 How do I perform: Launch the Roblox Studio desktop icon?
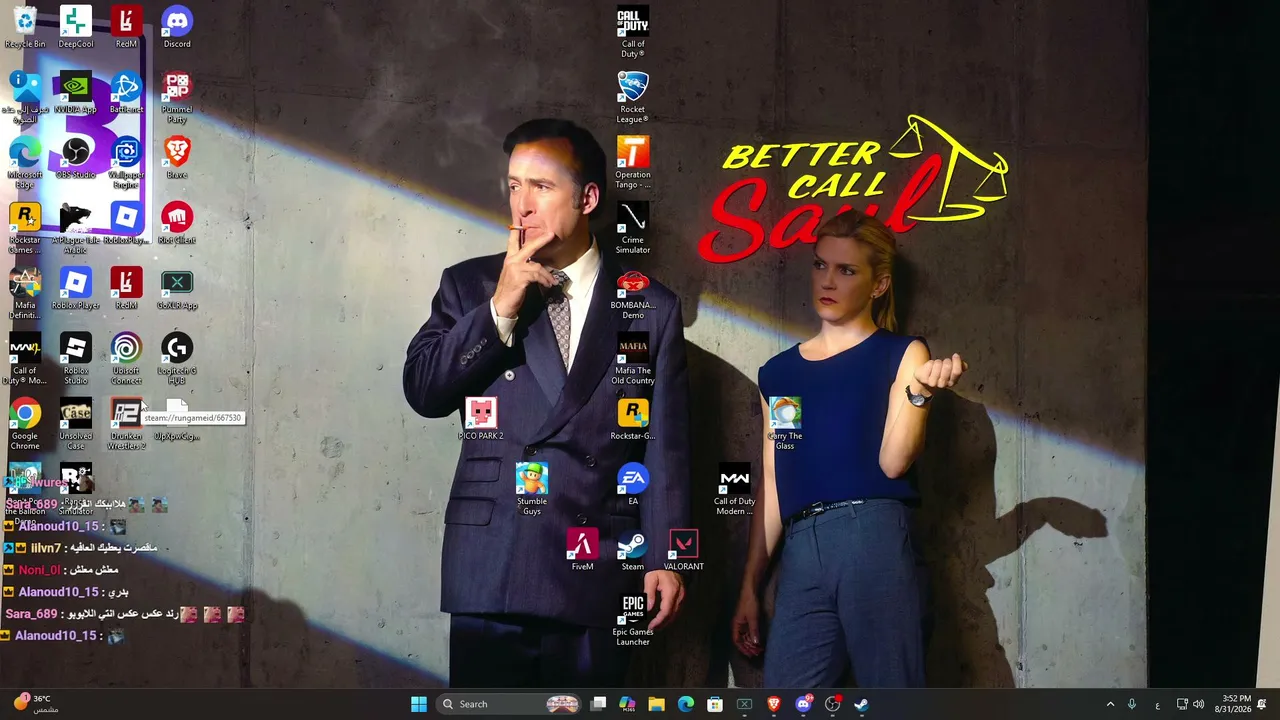pos(76,360)
